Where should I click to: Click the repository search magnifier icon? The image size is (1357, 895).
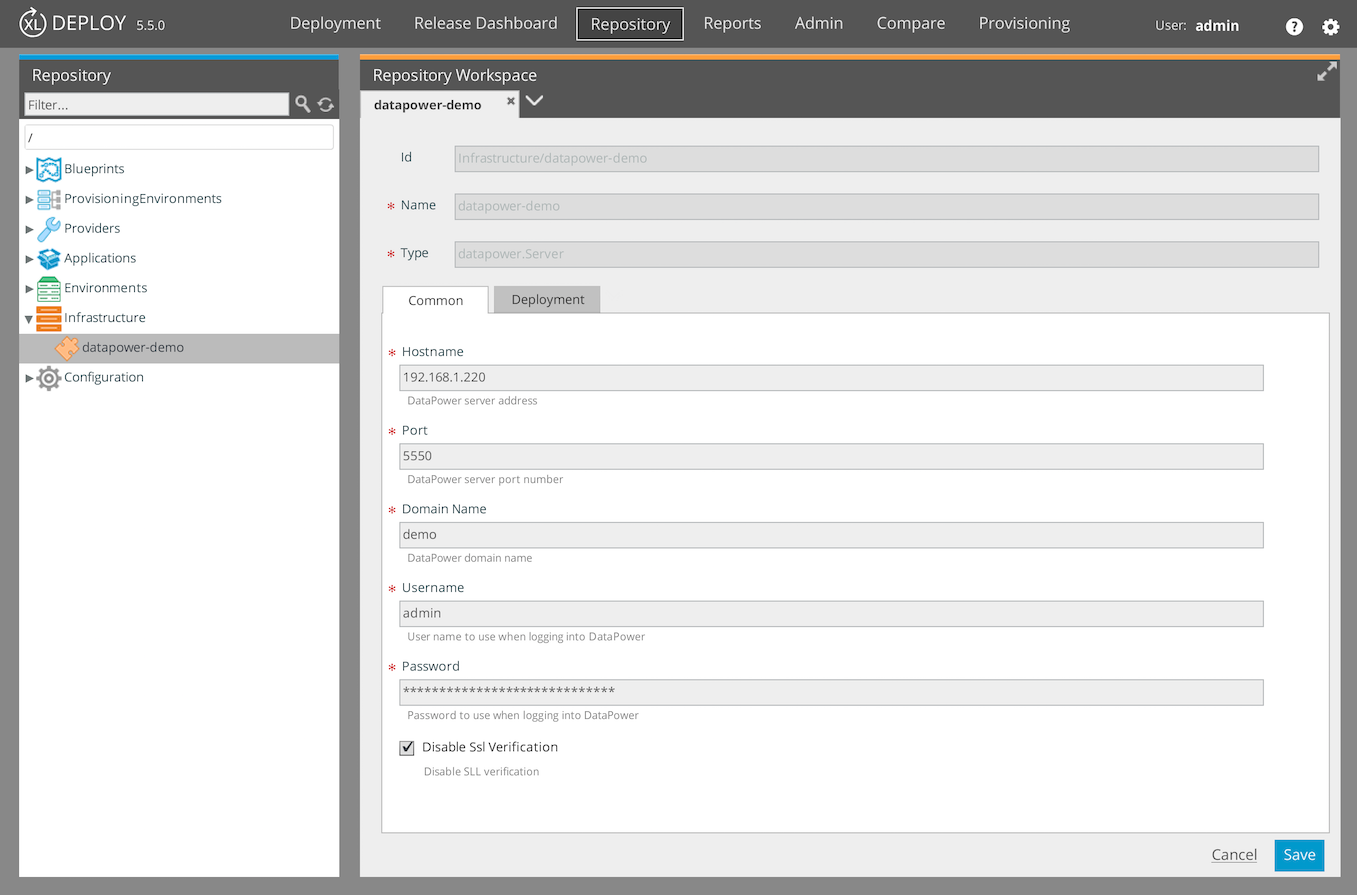[x=303, y=104]
